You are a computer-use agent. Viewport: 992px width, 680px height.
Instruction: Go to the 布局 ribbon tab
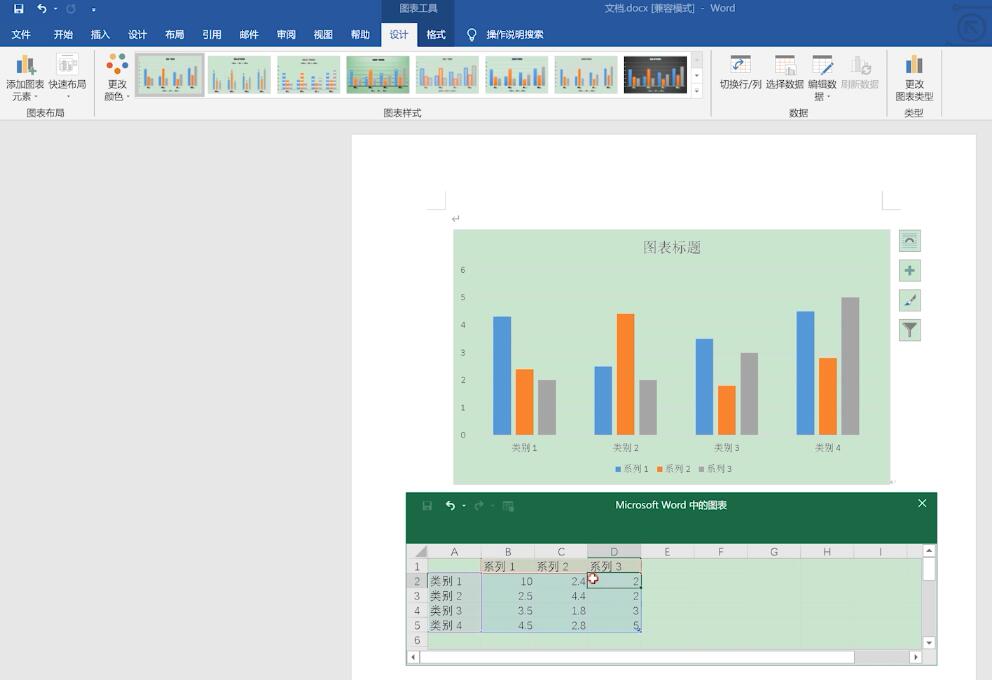click(175, 35)
